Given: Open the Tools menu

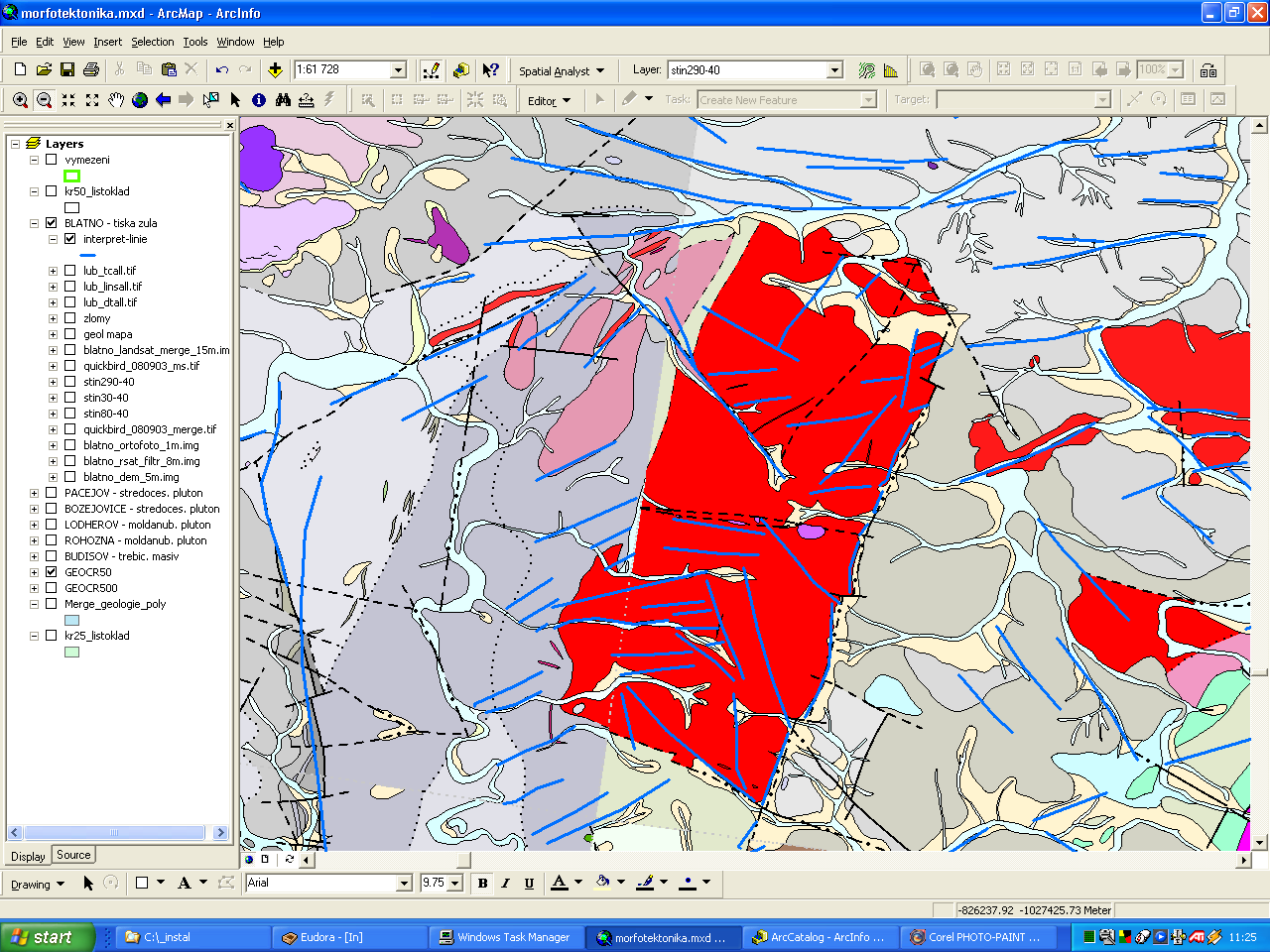Looking at the screenshot, I should click(194, 42).
